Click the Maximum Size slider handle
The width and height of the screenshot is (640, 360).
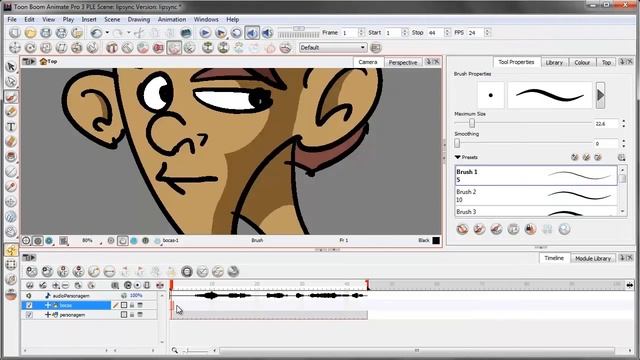[x=472, y=123]
